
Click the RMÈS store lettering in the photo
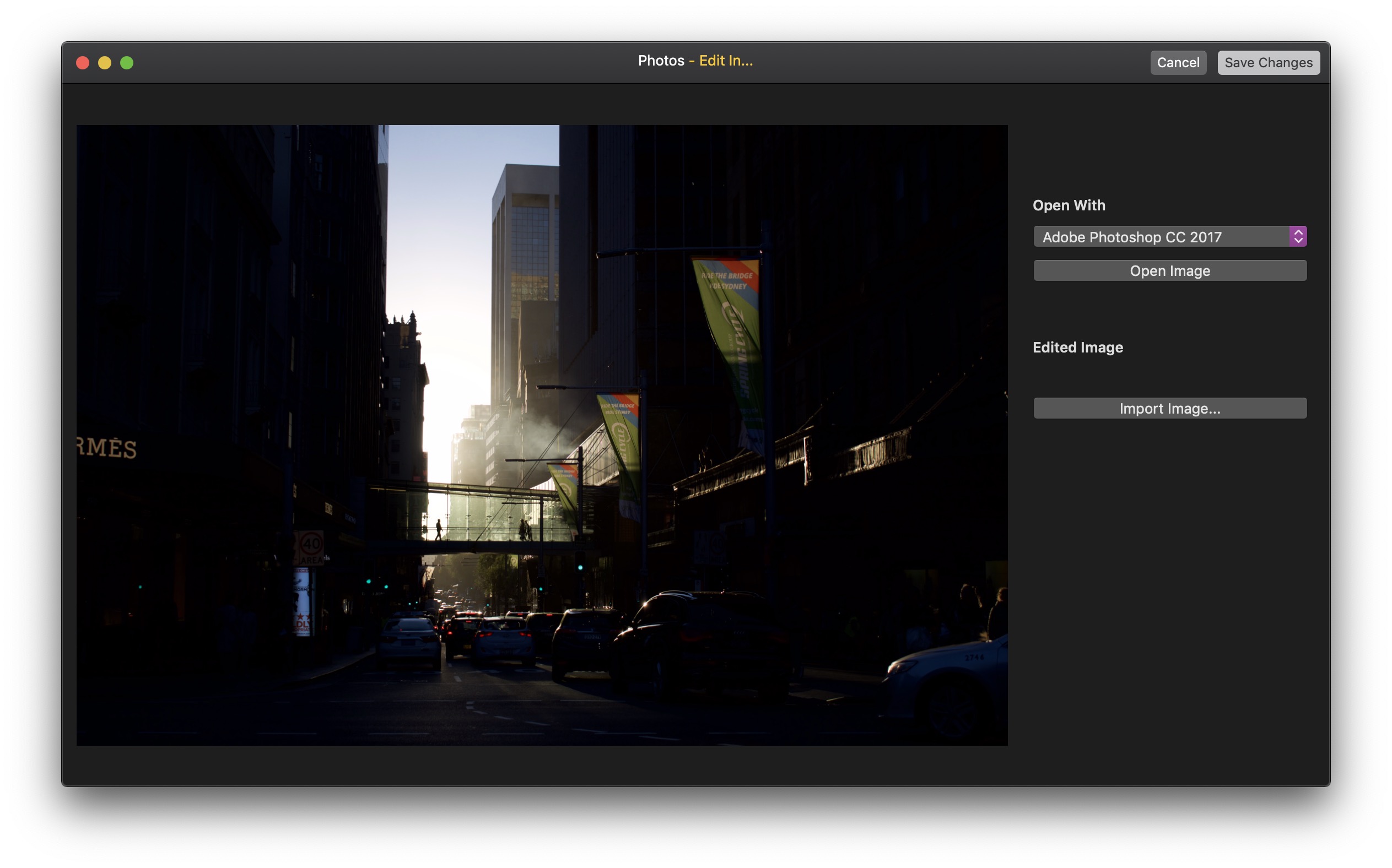pos(107,448)
